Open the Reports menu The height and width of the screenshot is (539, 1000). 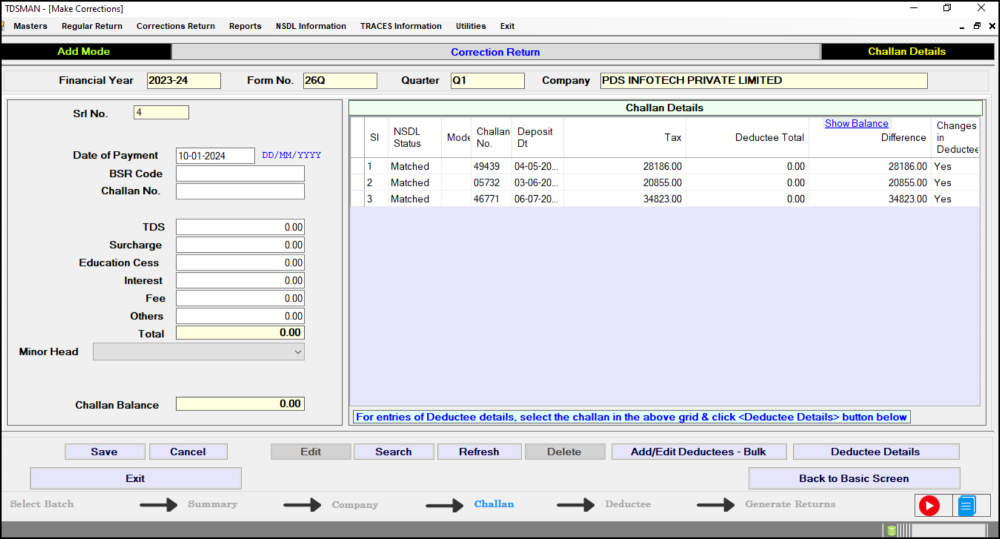click(245, 26)
